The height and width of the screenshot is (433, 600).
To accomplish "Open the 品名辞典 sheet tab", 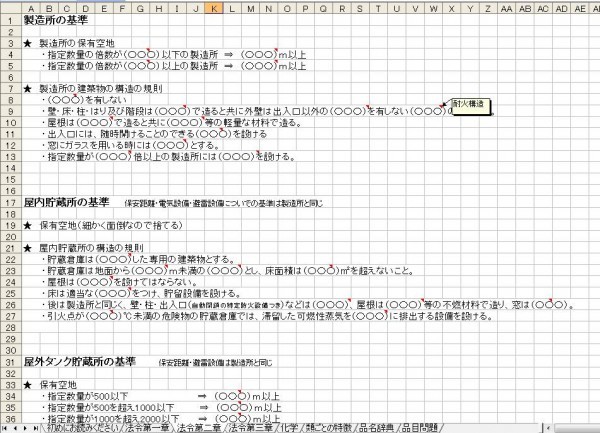I will (x=377, y=428).
